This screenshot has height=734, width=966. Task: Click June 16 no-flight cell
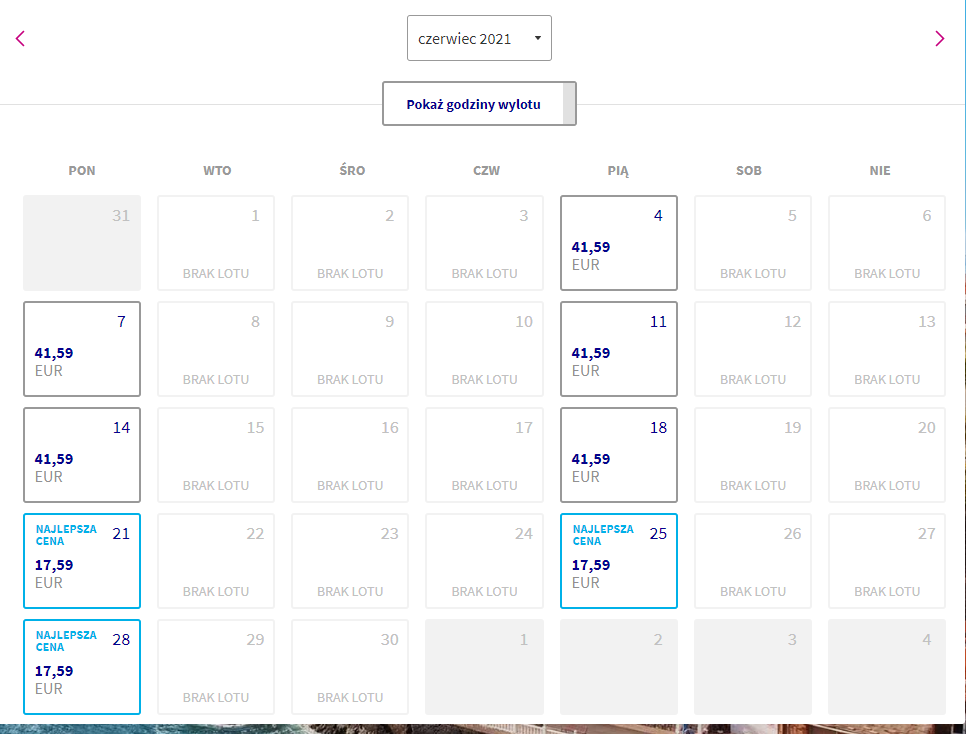(350, 455)
